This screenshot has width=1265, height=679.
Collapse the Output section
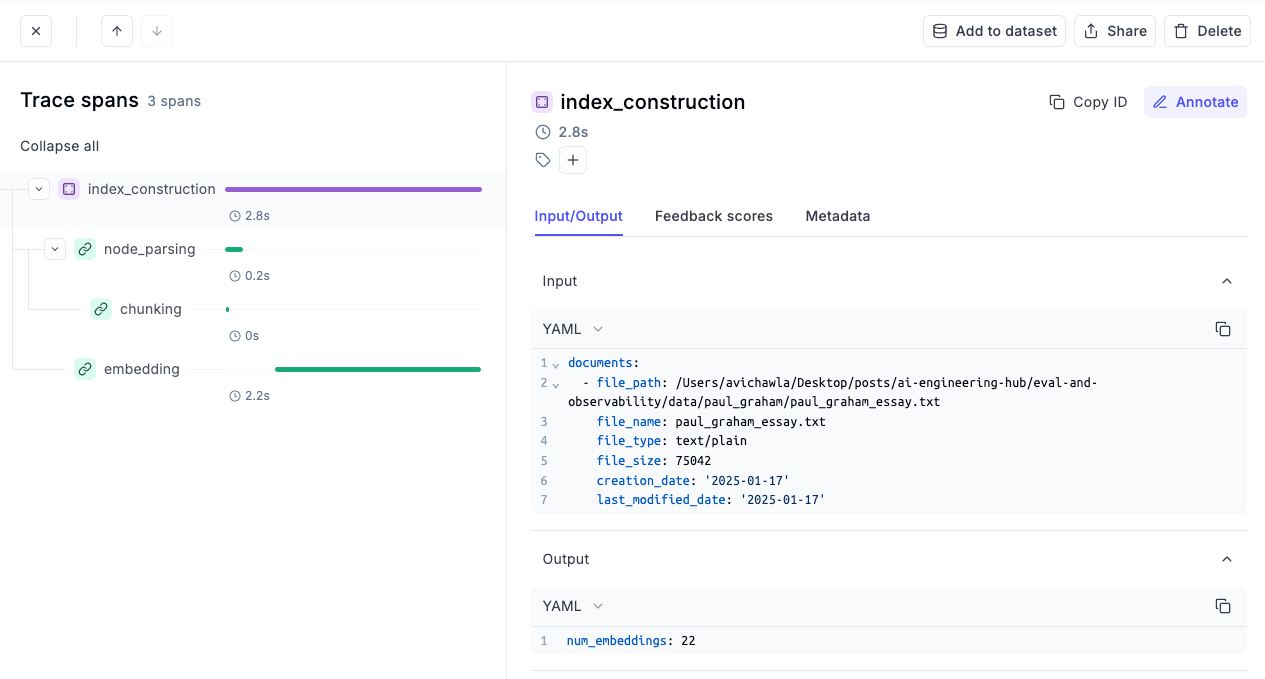[1227, 559]
